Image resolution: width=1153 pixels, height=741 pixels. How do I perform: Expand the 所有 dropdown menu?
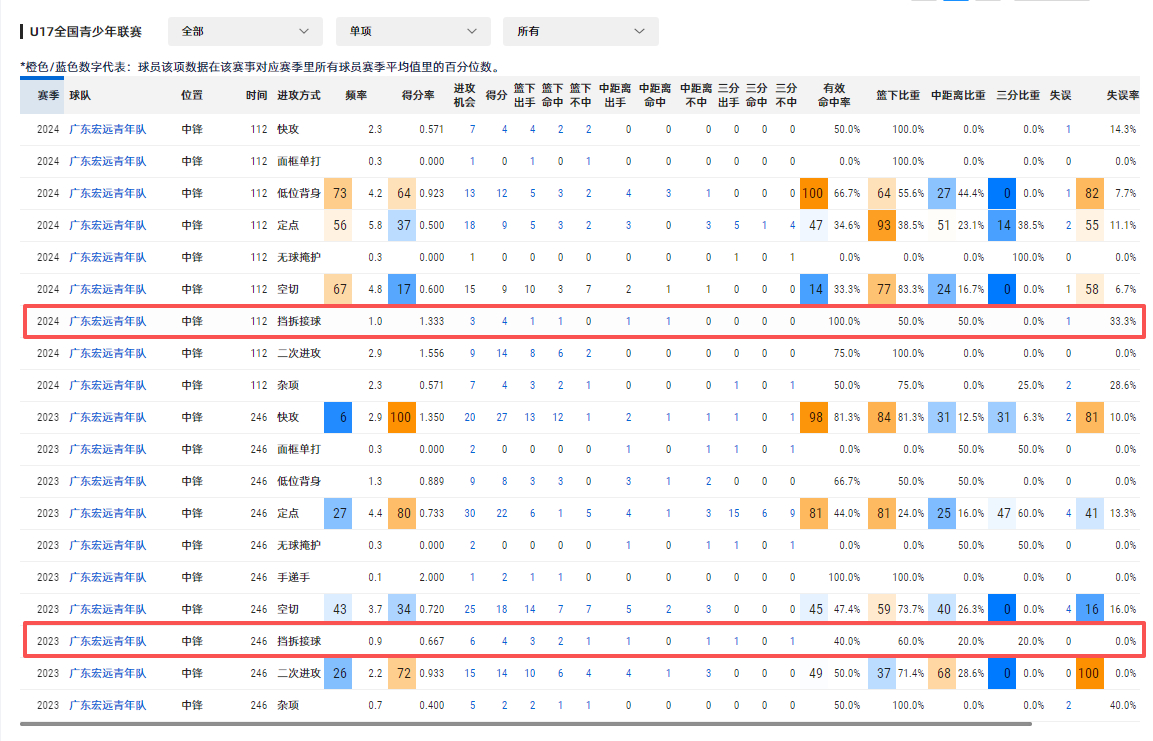580,31
